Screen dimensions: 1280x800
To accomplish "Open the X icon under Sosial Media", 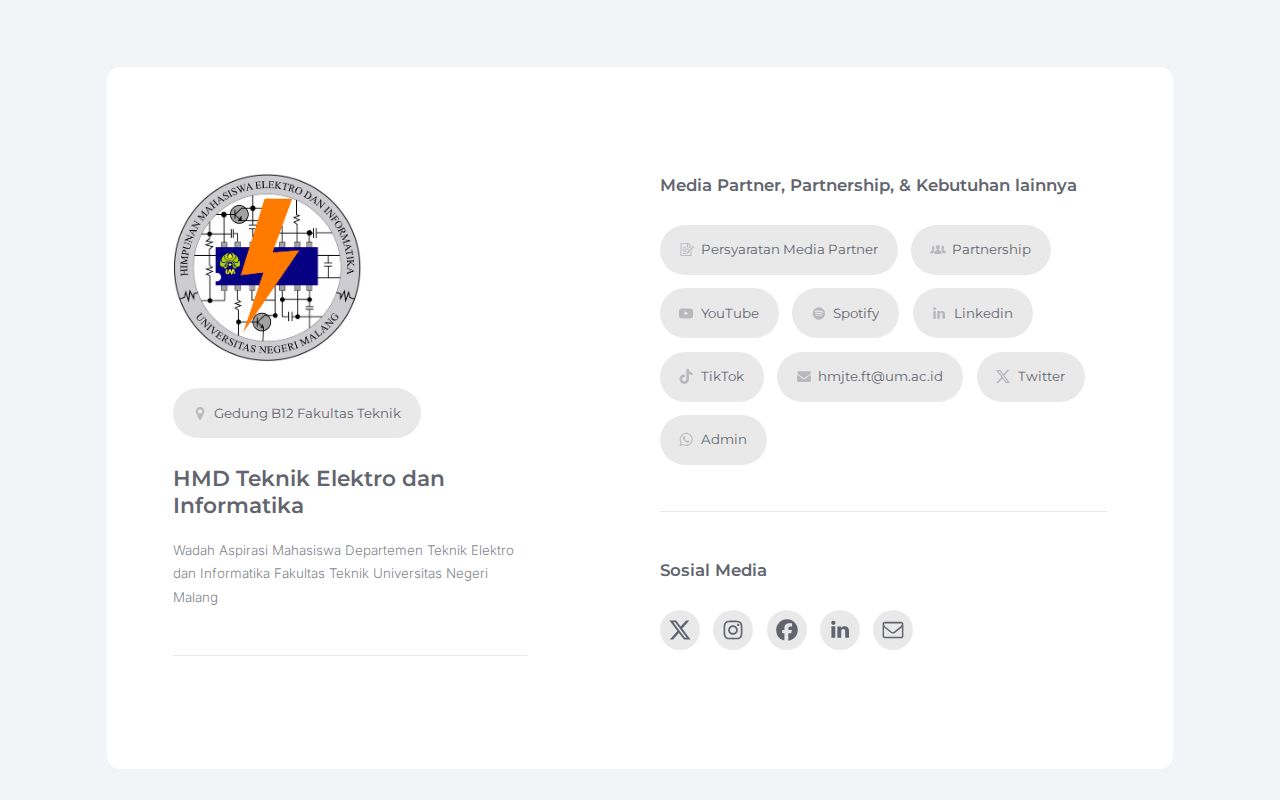I will (x=680, y=630).
